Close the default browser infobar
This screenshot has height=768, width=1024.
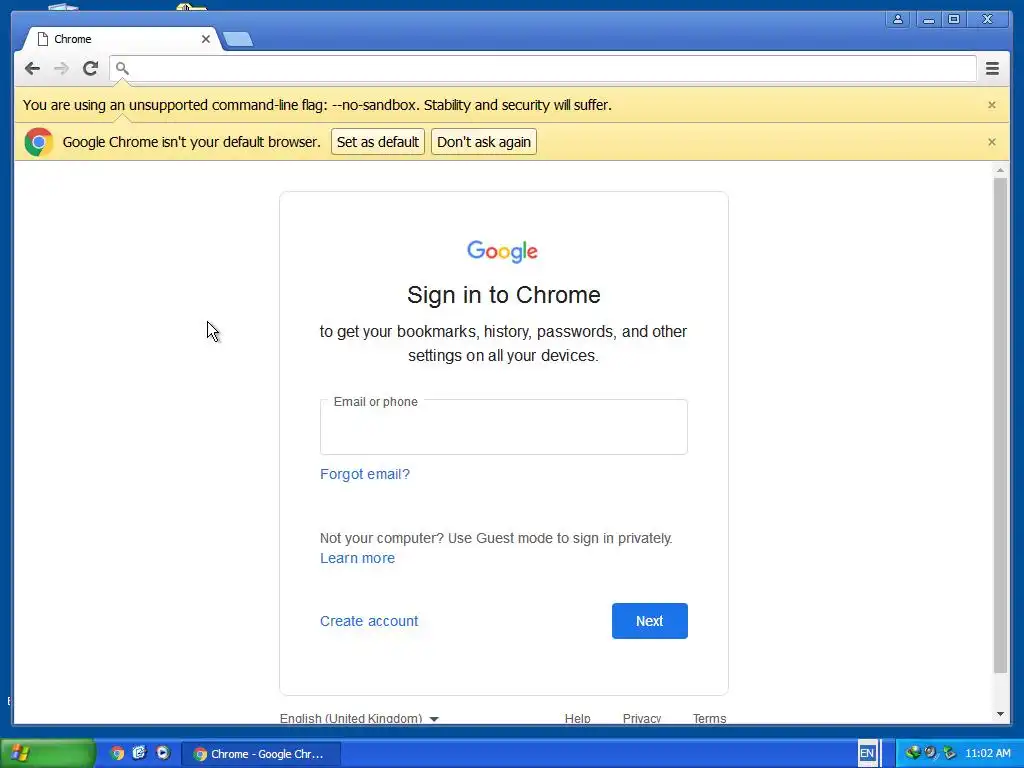[x=991, y=142]
